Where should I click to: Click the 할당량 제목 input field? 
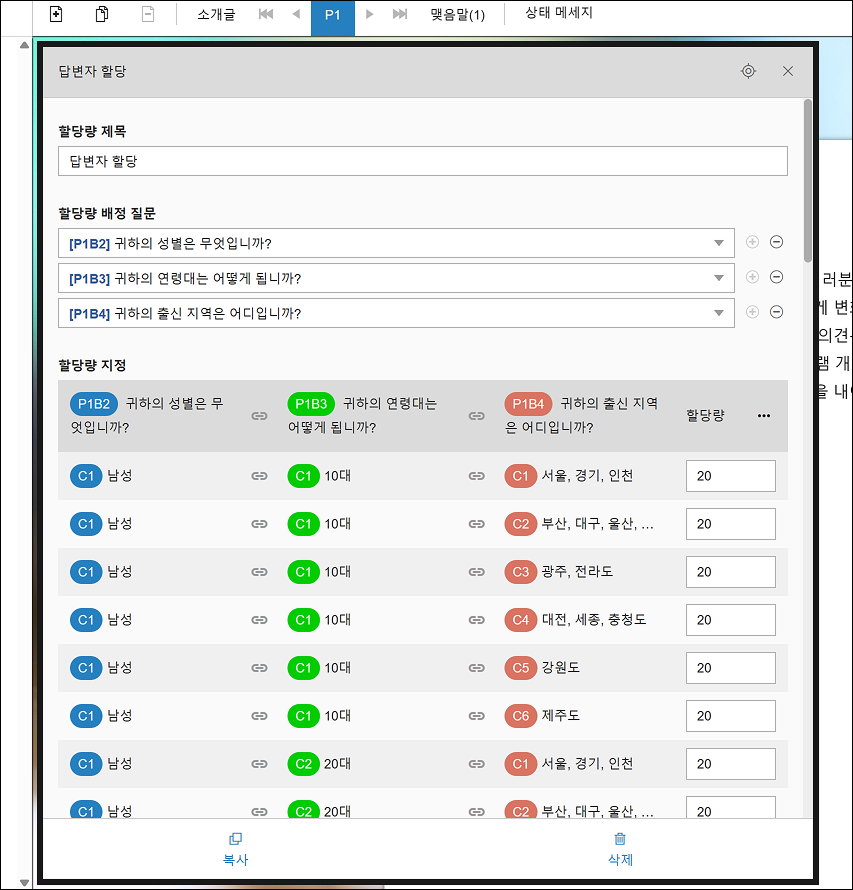(423, 161)
